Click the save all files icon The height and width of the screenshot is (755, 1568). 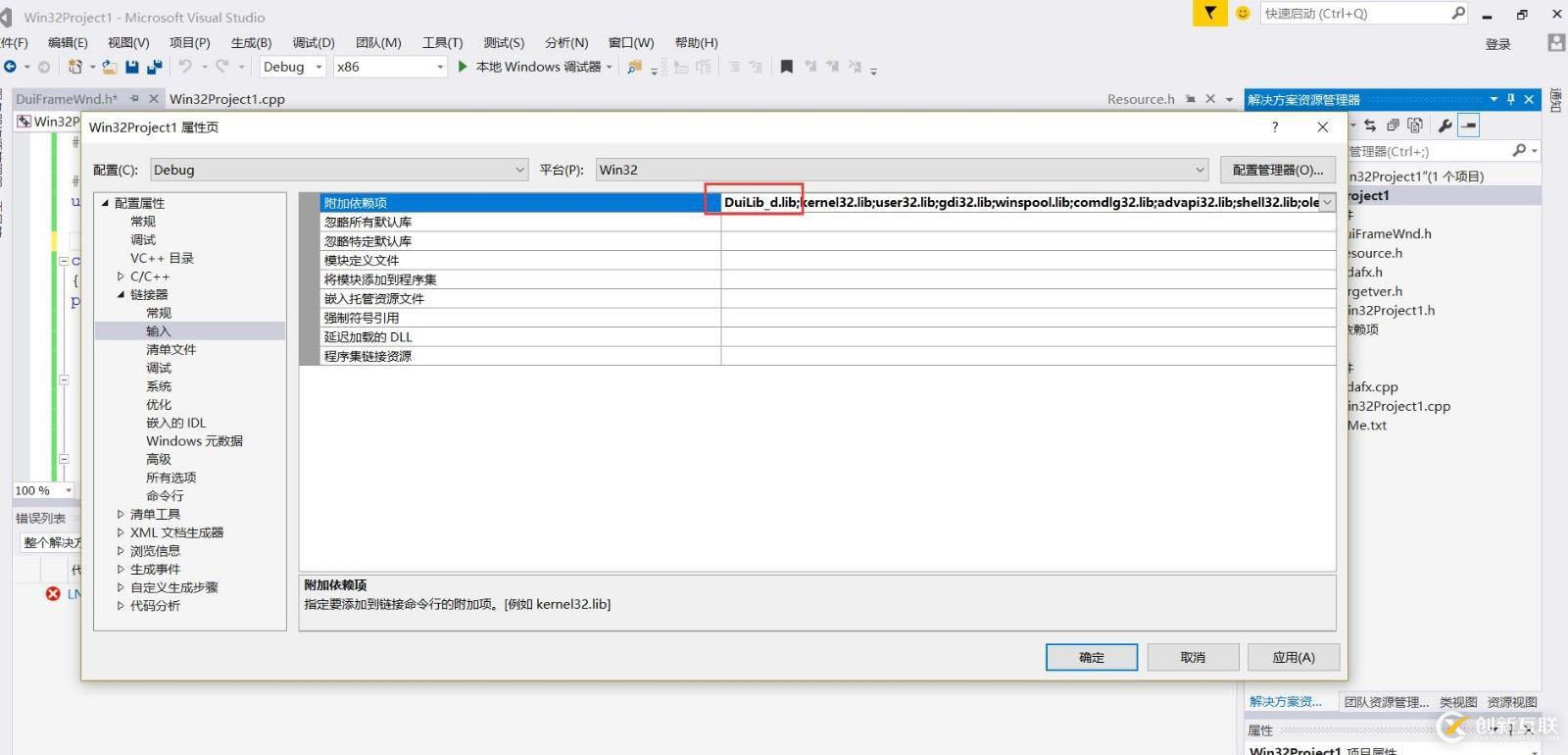155,67
